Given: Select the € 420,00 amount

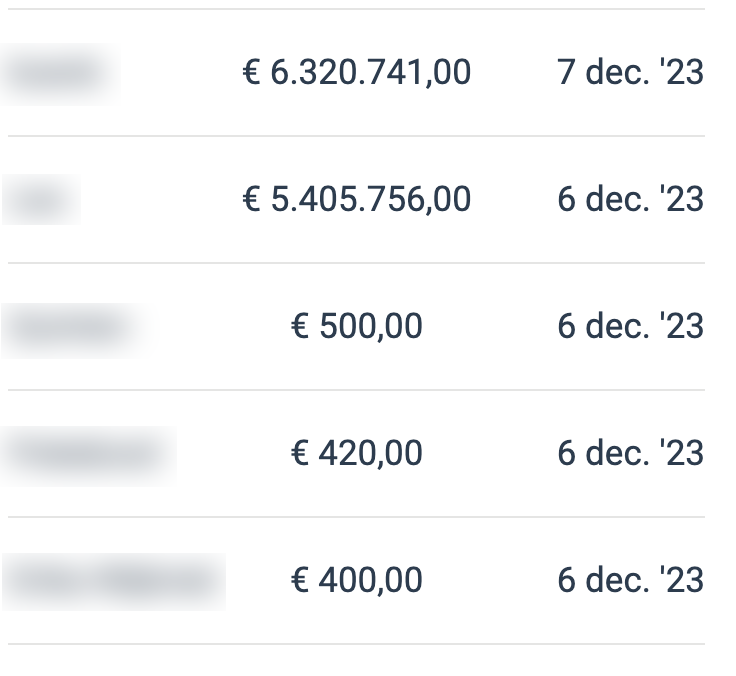Looking at the screenshot, I should pyautogui.click(x=357, y=454).
